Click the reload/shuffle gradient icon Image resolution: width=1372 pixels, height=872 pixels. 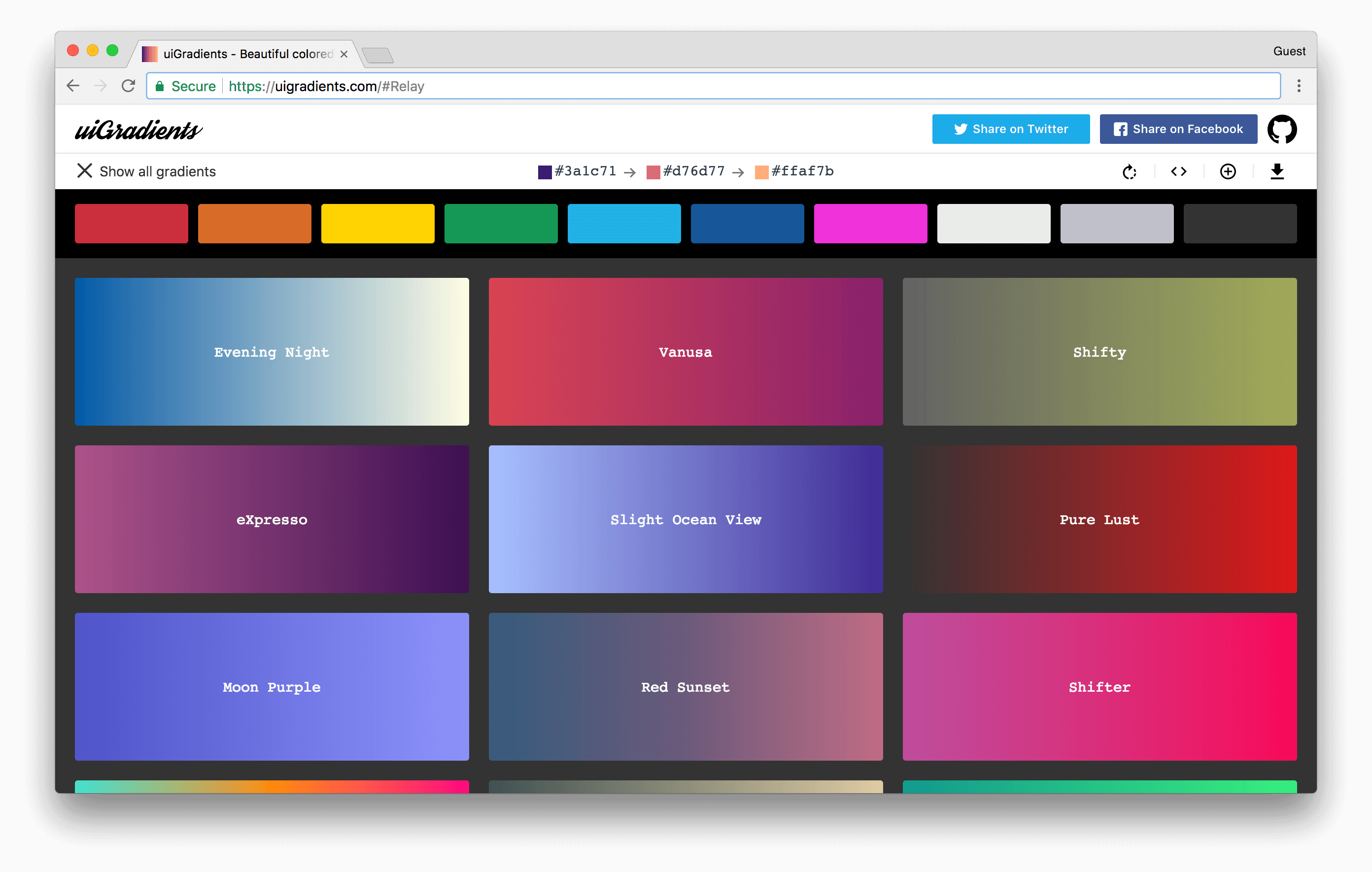[x=1129, y=171]
